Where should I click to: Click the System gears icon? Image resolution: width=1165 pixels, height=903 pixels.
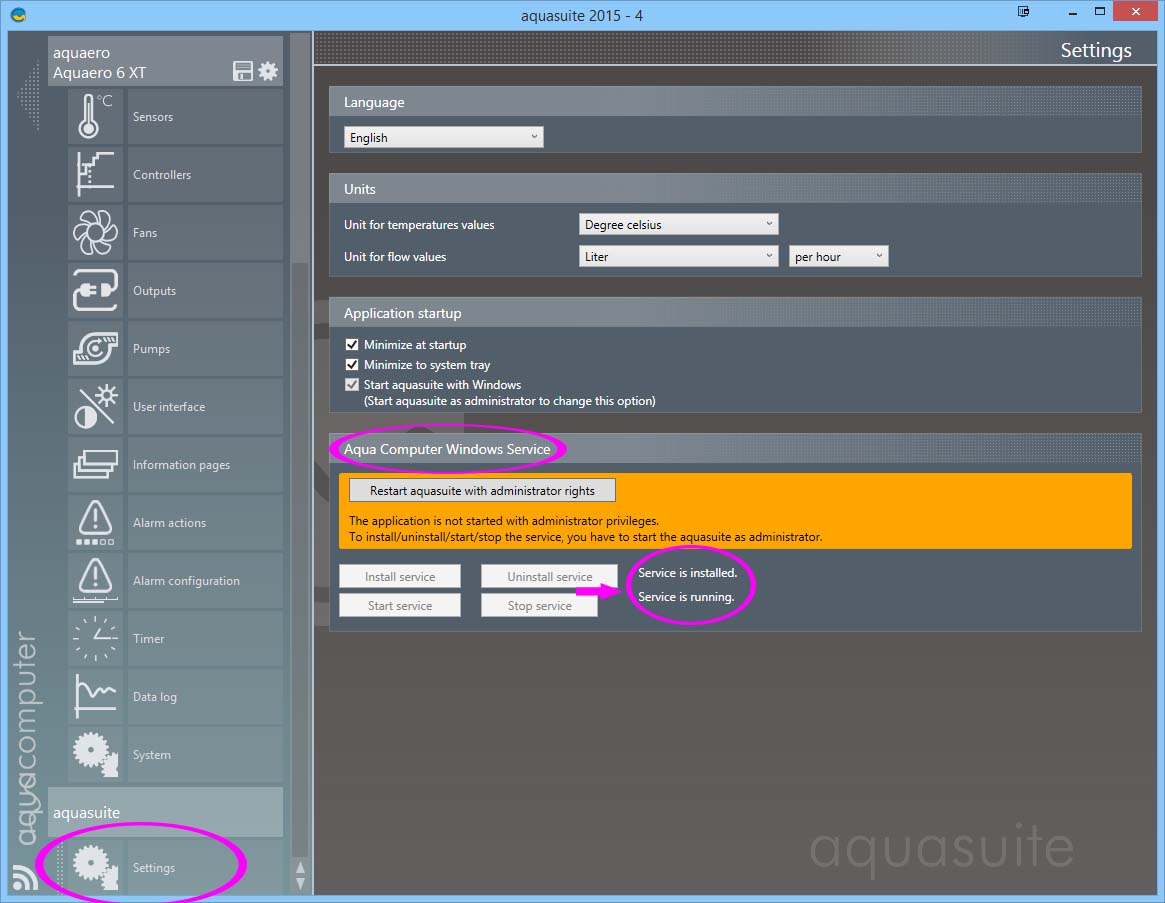click(x=95, y=754)
